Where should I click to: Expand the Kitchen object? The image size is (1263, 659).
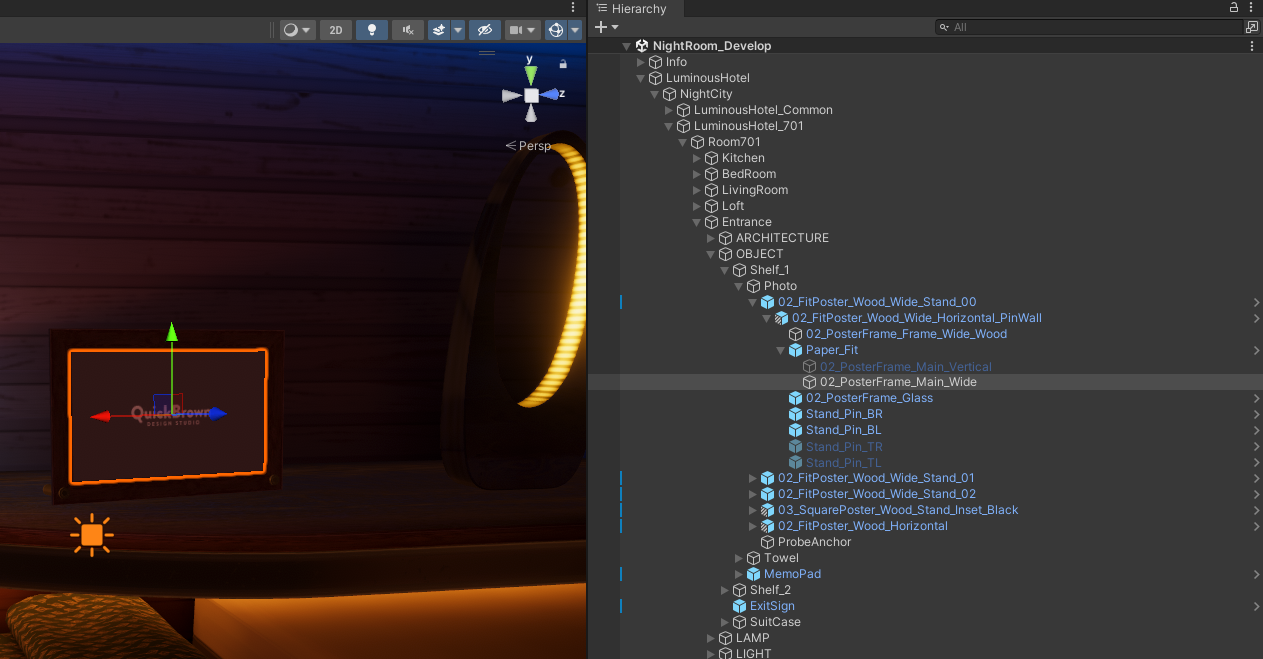click(x=697, y=158)
